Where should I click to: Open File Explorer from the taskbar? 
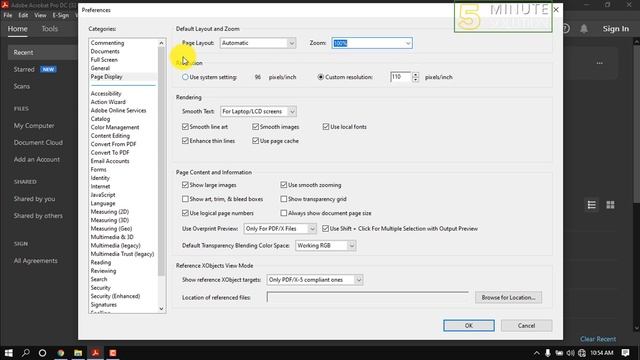coord(78,353)
